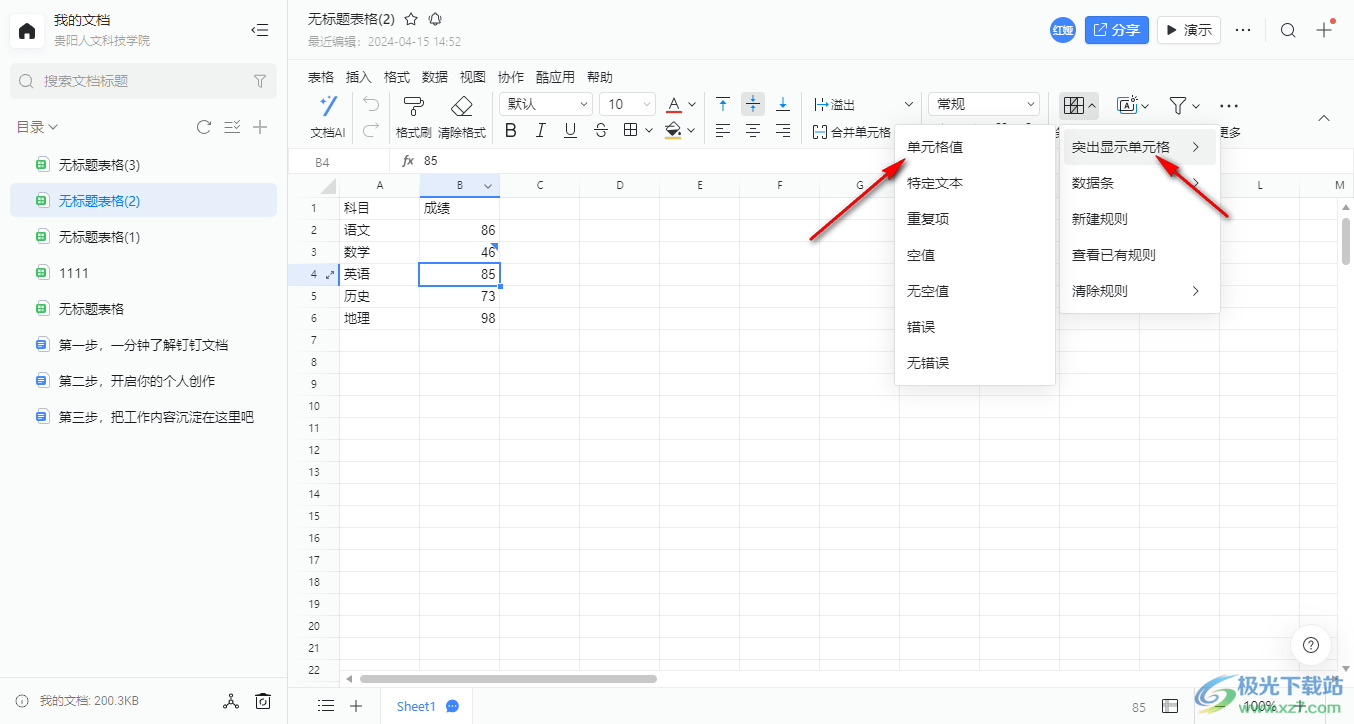This screenshot has height=724, width=1354.
Task: Apply fill color bucket
Action: tap(674, 130)
